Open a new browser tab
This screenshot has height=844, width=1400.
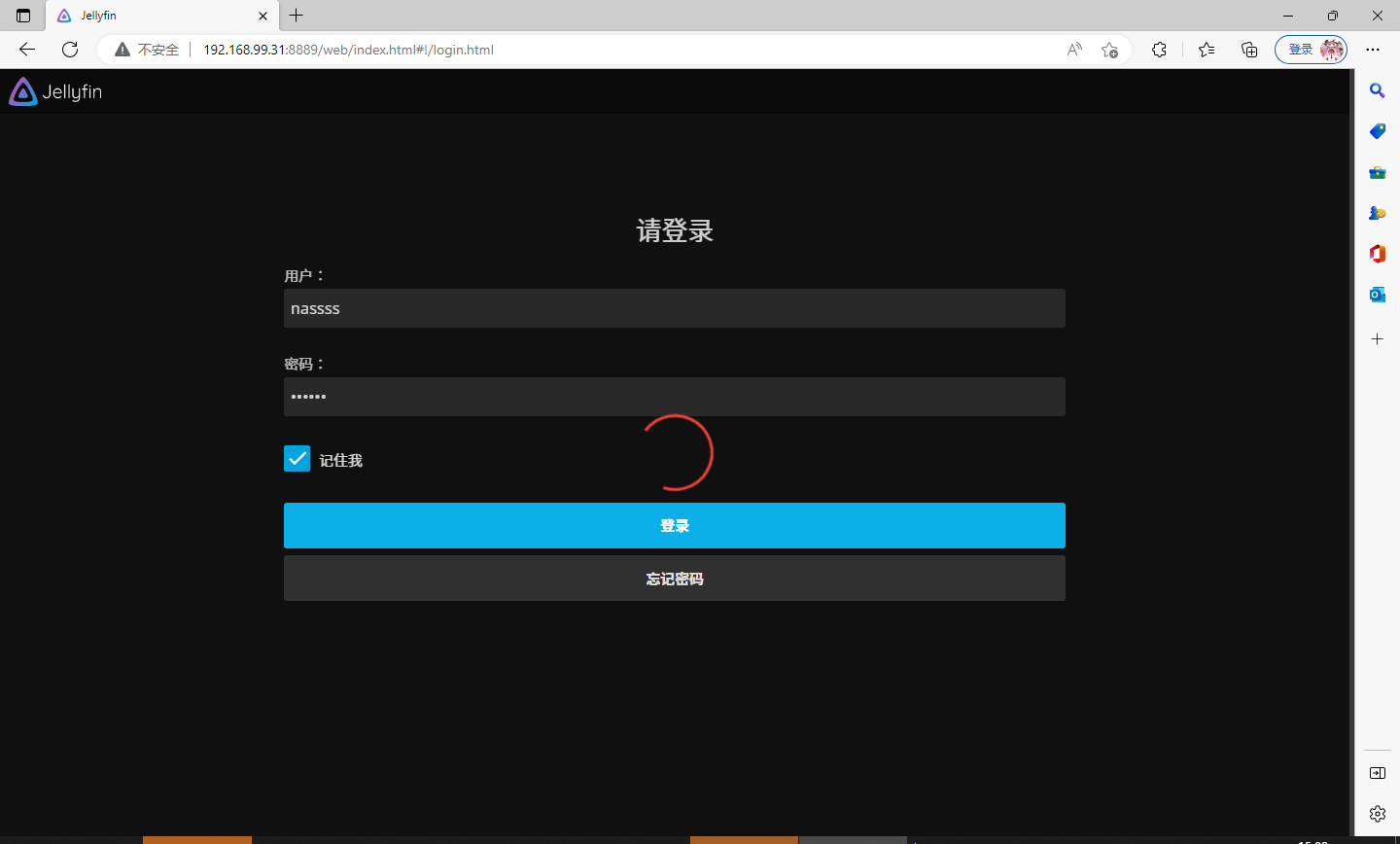297,16
